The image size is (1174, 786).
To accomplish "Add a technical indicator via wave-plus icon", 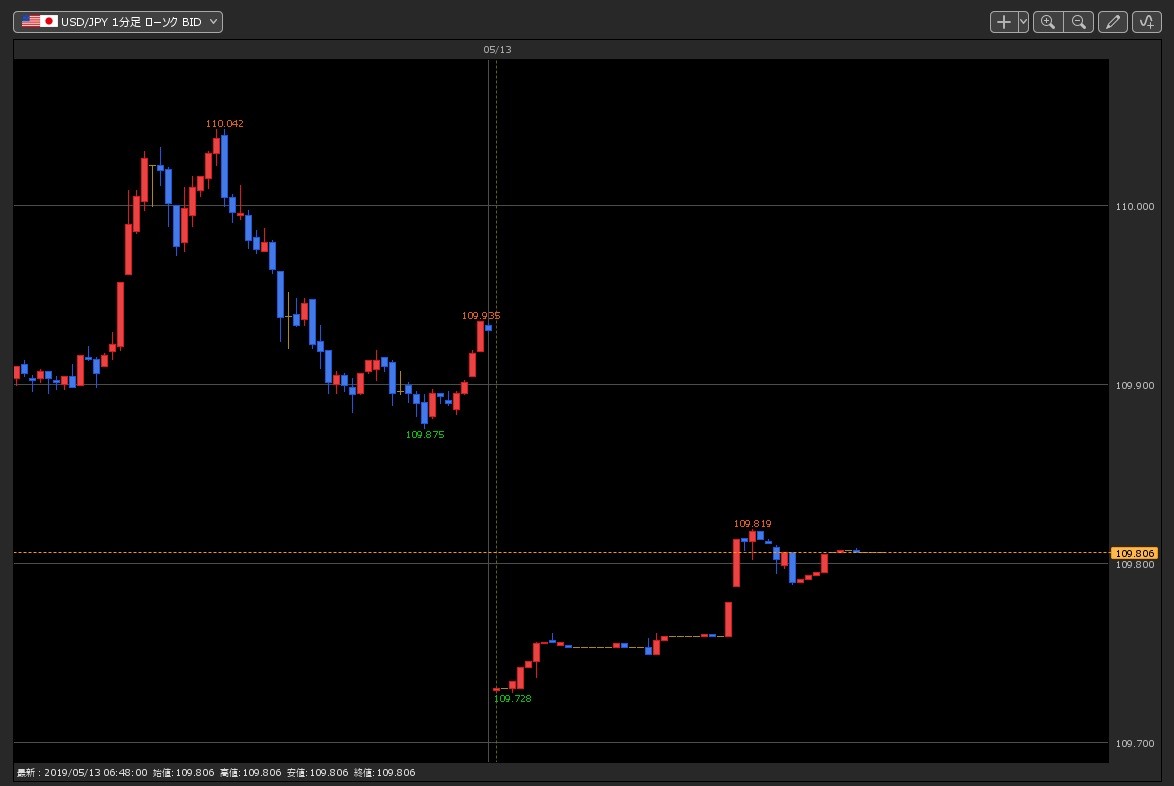I will pyautogui.click(x=1146, y=22).
